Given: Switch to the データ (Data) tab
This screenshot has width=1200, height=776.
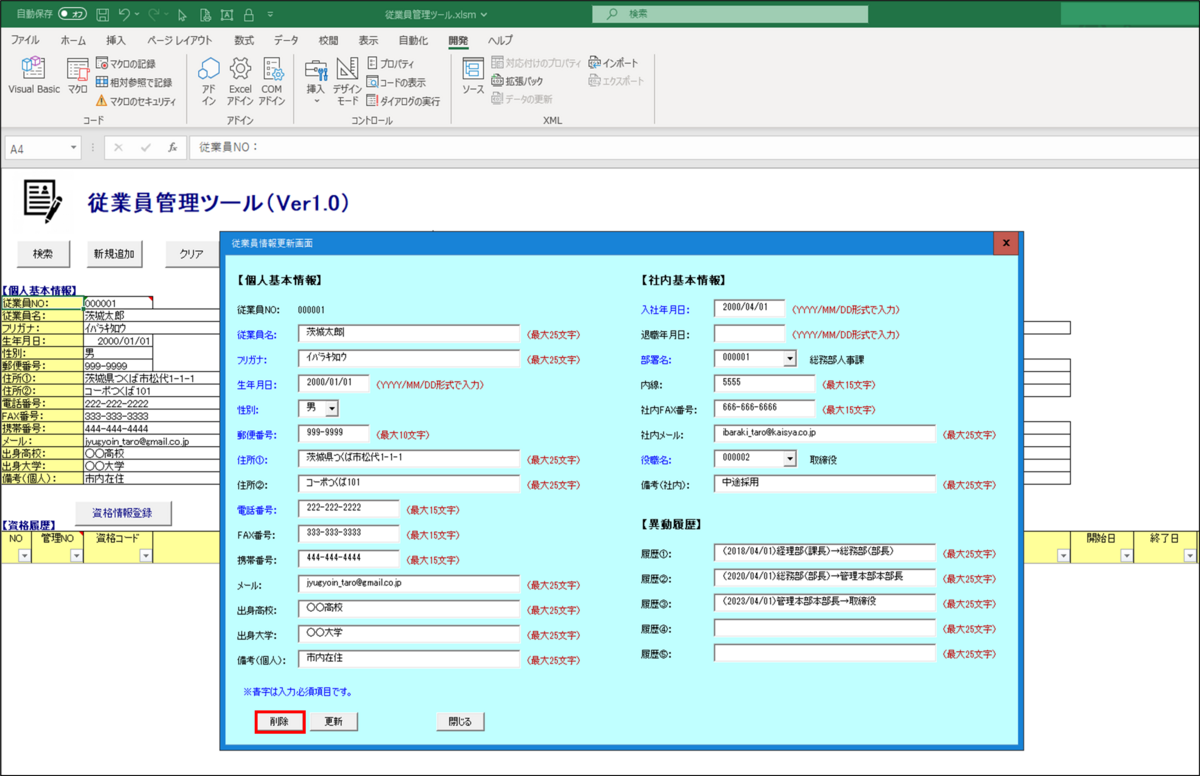Looking at the screenshot, I should [x=286, y=40].
